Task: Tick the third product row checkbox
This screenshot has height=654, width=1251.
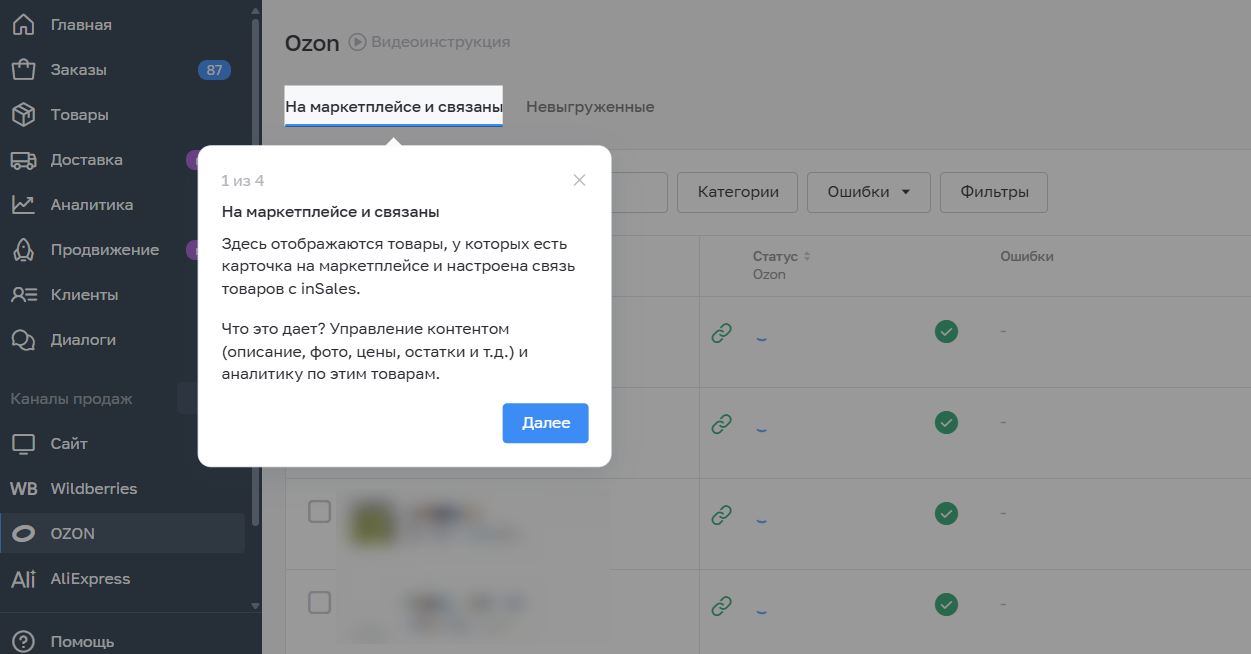Action: click(x=319, y=511)
